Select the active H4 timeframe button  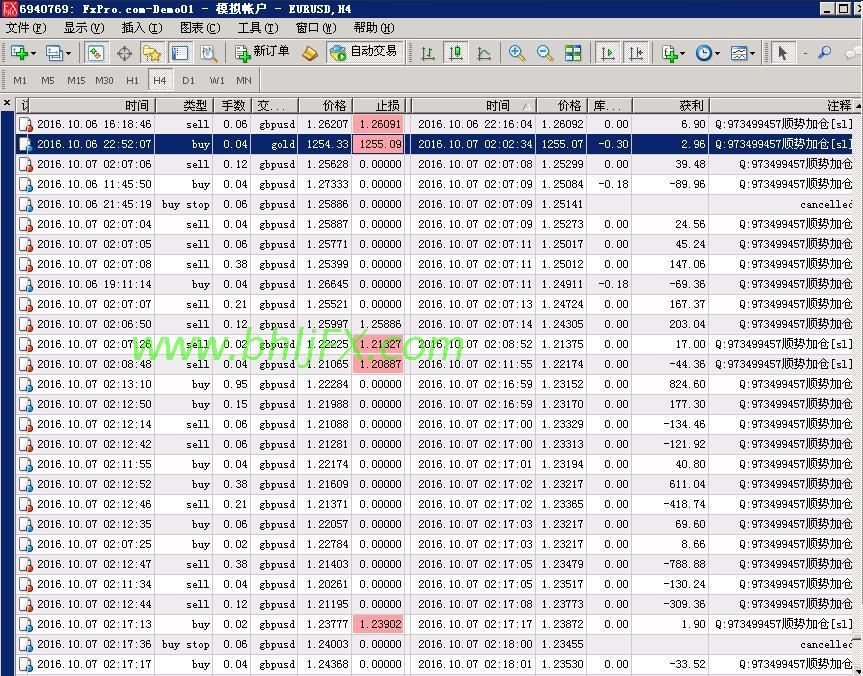[160, 80]
